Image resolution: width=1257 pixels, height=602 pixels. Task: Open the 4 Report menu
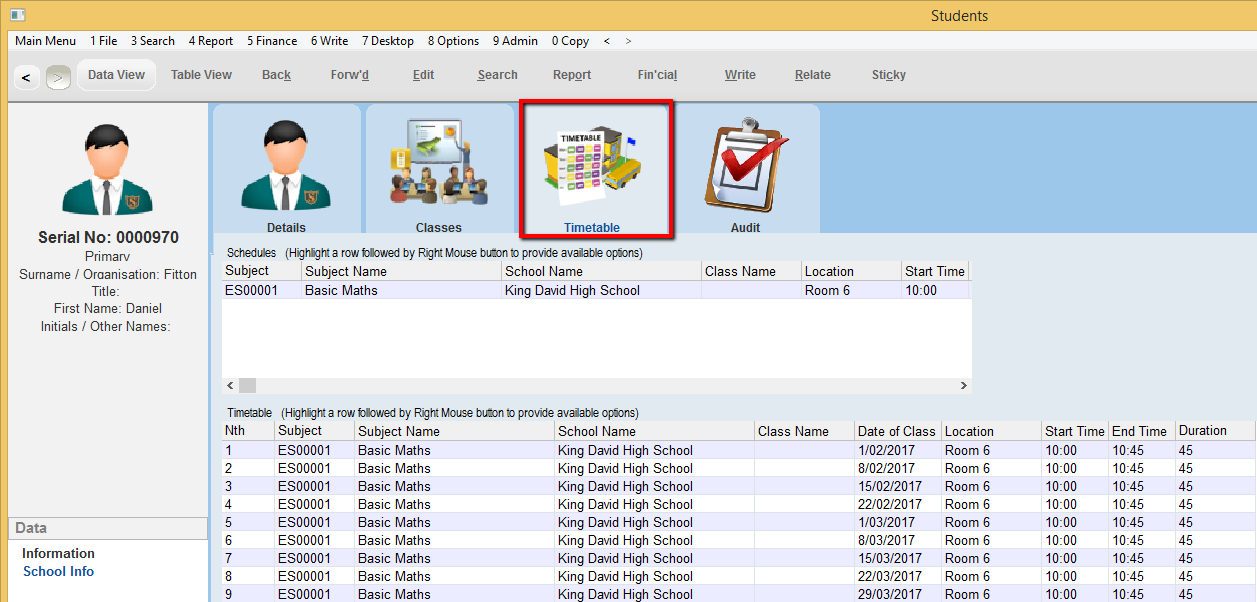(210, 41)
